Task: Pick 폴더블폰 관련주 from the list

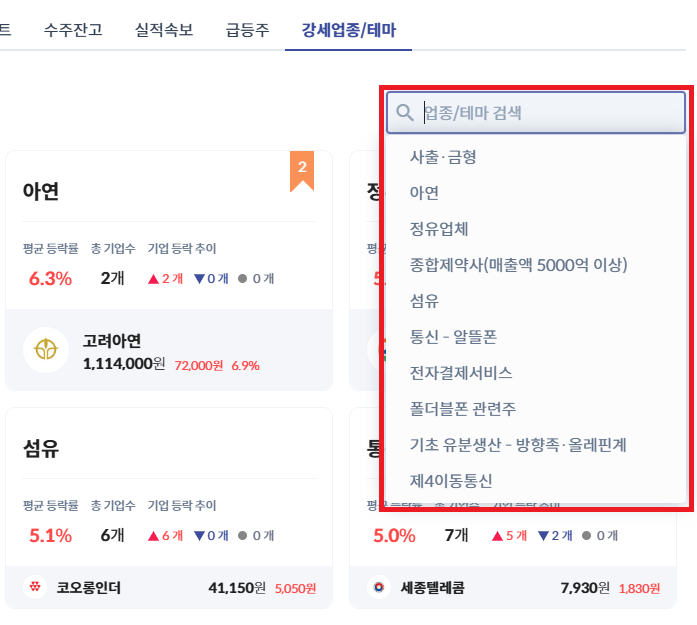Action: pos(463,409)
